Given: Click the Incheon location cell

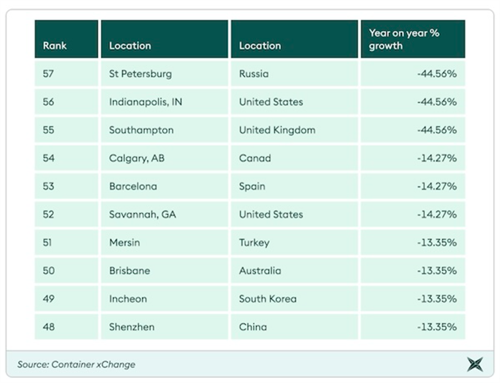Looking at the screenshot, I should (165, 299).
